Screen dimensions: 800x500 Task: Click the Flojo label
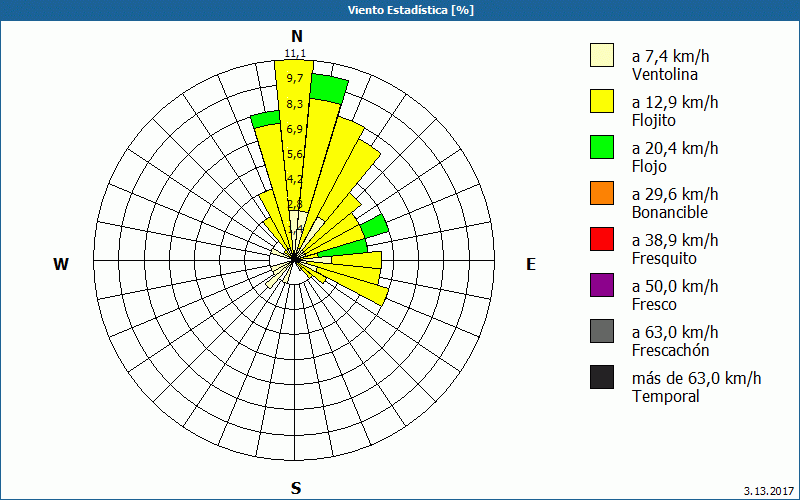[x=649, y=167]
